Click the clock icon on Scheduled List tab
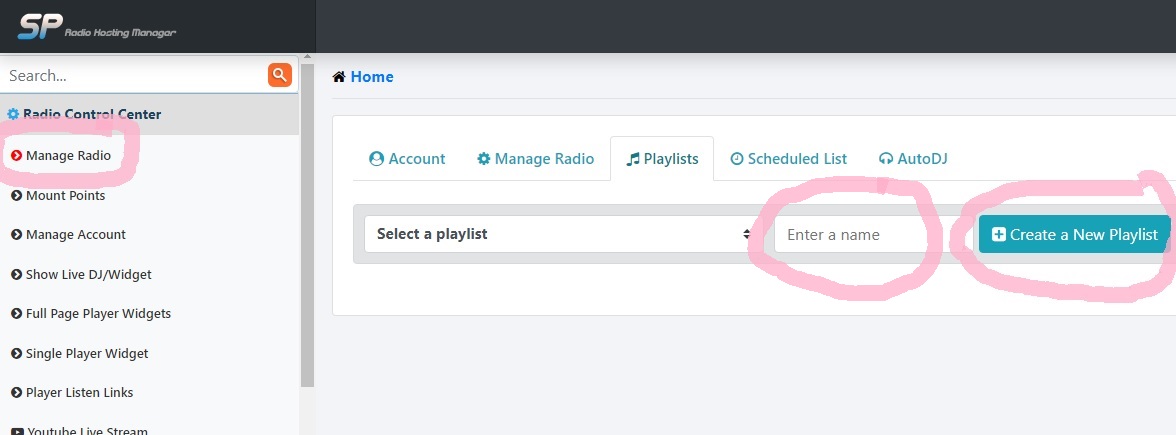Image resolution: width=1176 pixels, height=435 pixels. (737, 159)
